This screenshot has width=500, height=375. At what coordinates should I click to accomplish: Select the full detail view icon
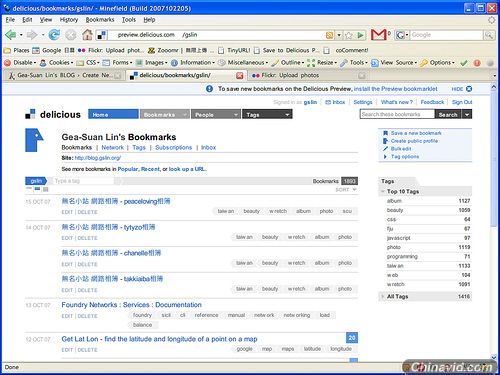tap(46, 189)
